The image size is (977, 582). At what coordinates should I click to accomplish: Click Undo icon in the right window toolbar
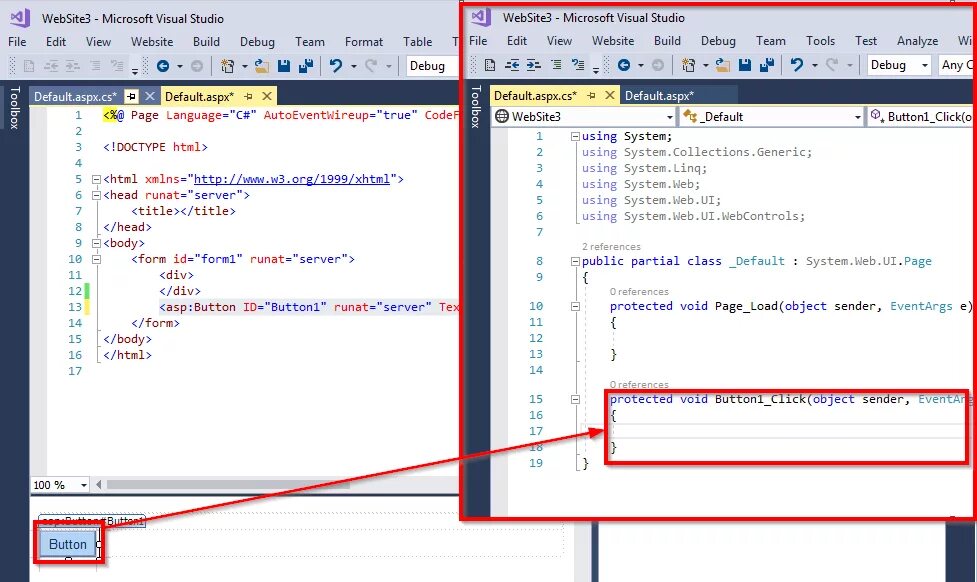(797, 65)
